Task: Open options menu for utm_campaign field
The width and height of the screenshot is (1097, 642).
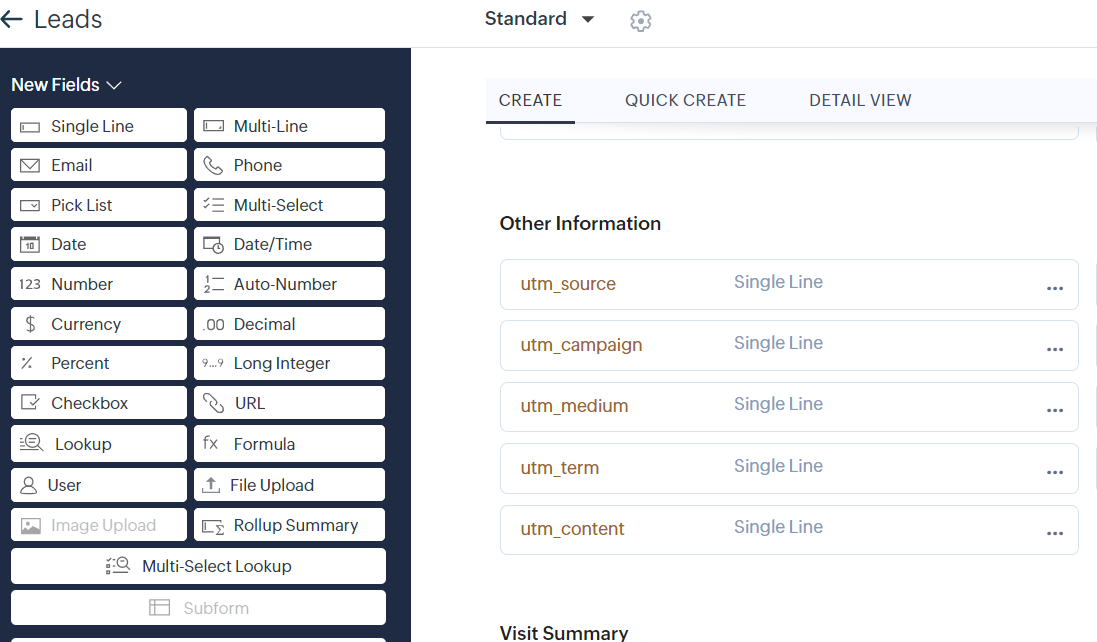Action: coord(1055,349)
